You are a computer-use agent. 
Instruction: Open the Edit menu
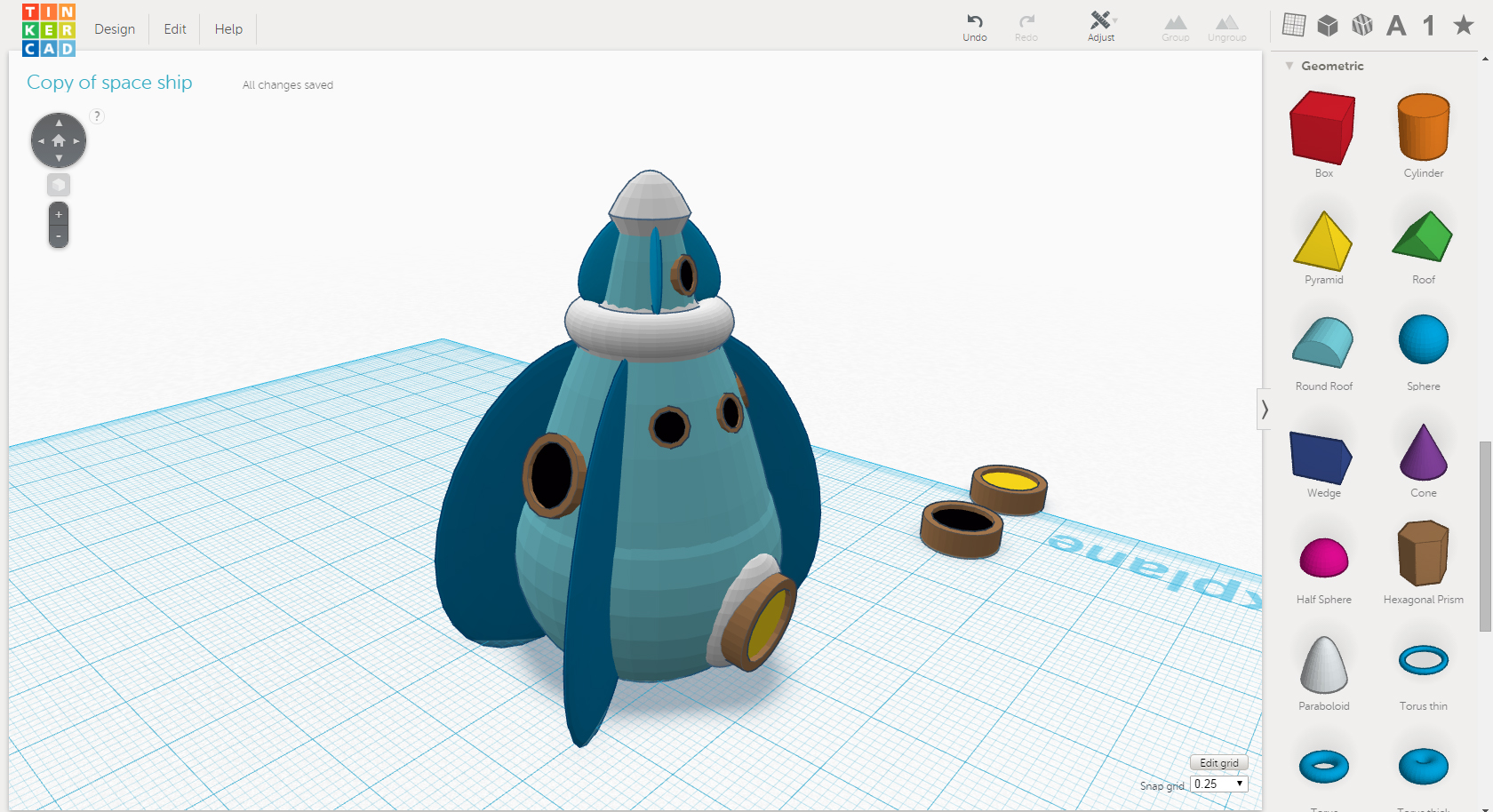175,29
